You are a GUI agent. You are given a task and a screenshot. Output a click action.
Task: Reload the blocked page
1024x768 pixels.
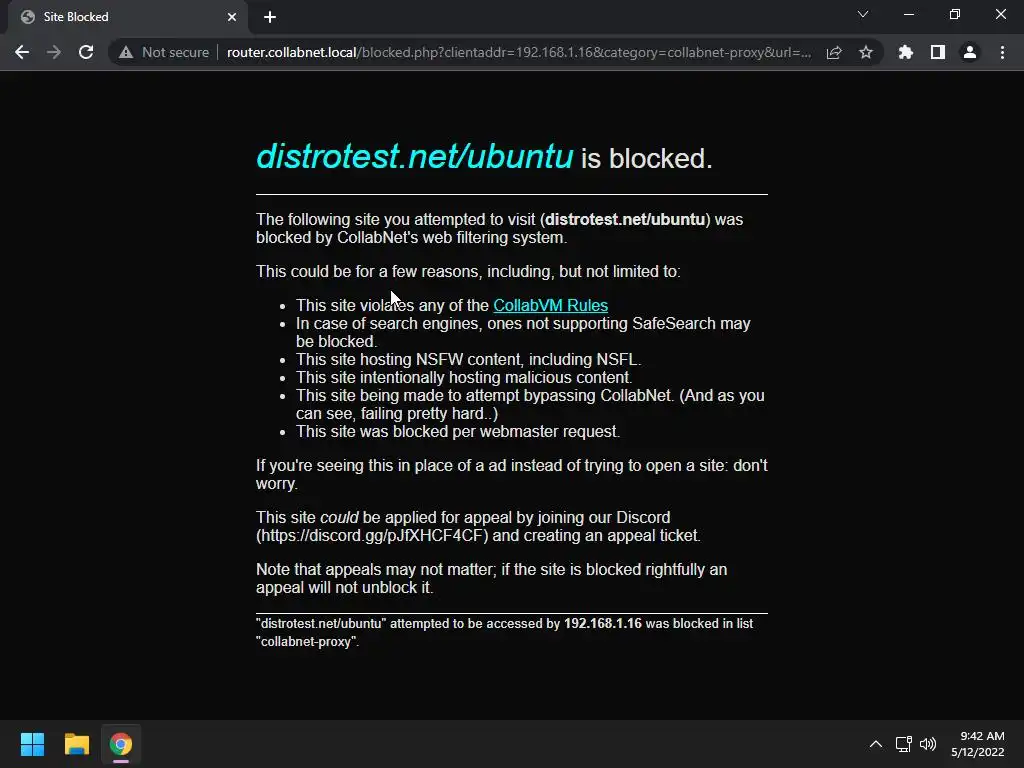tap(86, 52)
